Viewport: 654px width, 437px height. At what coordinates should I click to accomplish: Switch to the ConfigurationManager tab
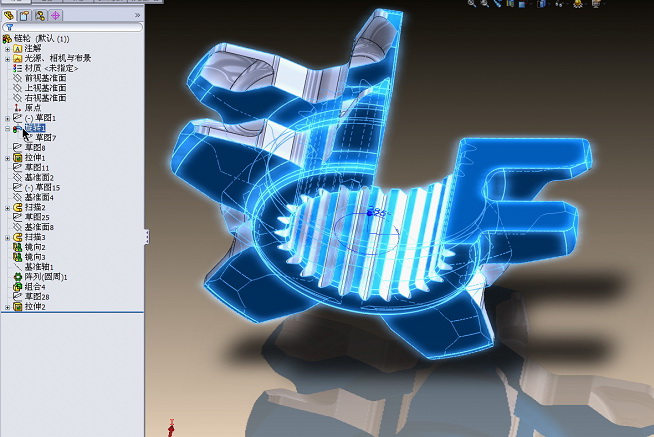click(x=40, y=16)
